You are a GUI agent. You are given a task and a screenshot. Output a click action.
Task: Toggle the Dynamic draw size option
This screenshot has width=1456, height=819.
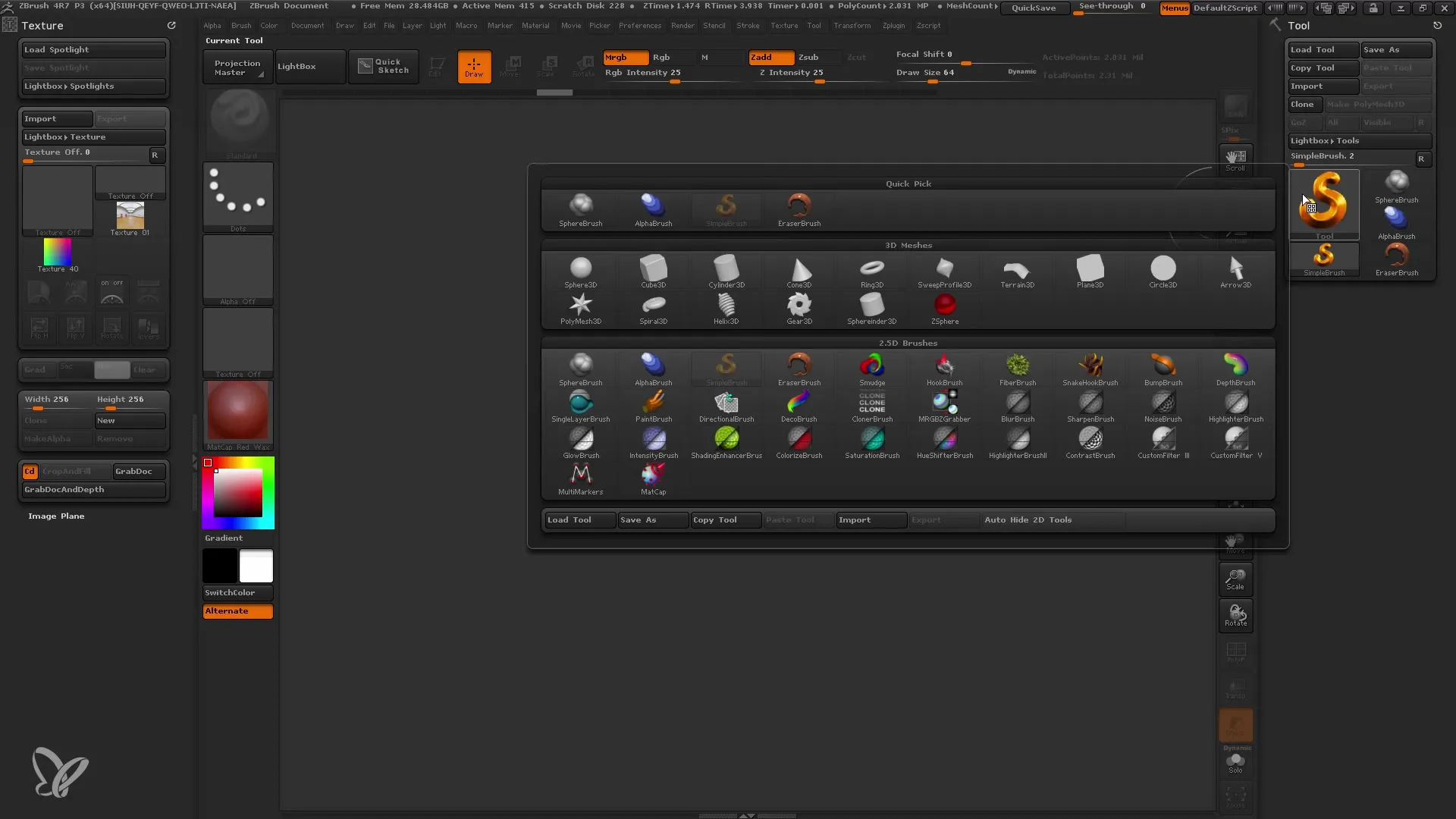click(1021, 71)
